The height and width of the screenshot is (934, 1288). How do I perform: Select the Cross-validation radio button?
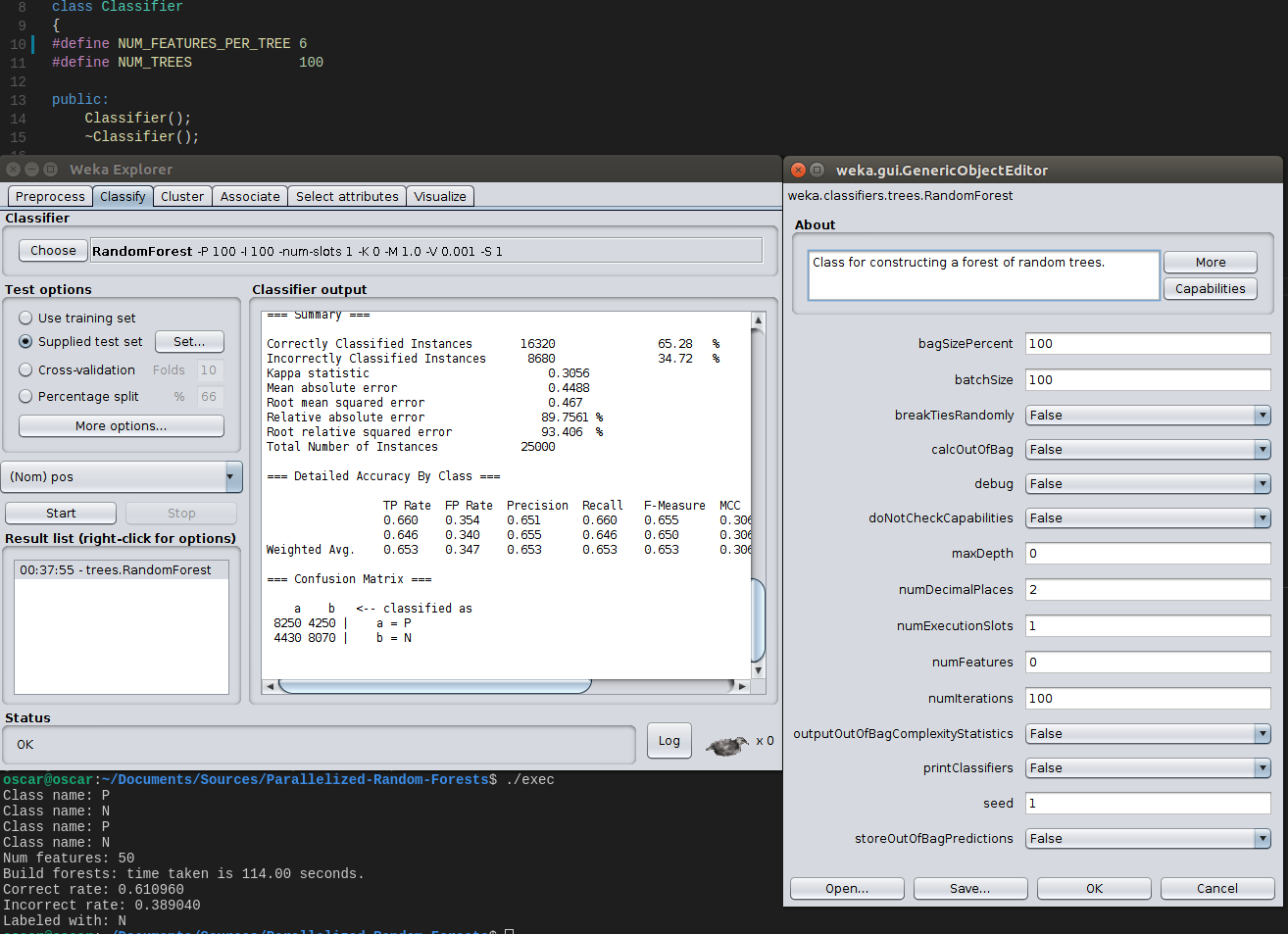[25, 369]
